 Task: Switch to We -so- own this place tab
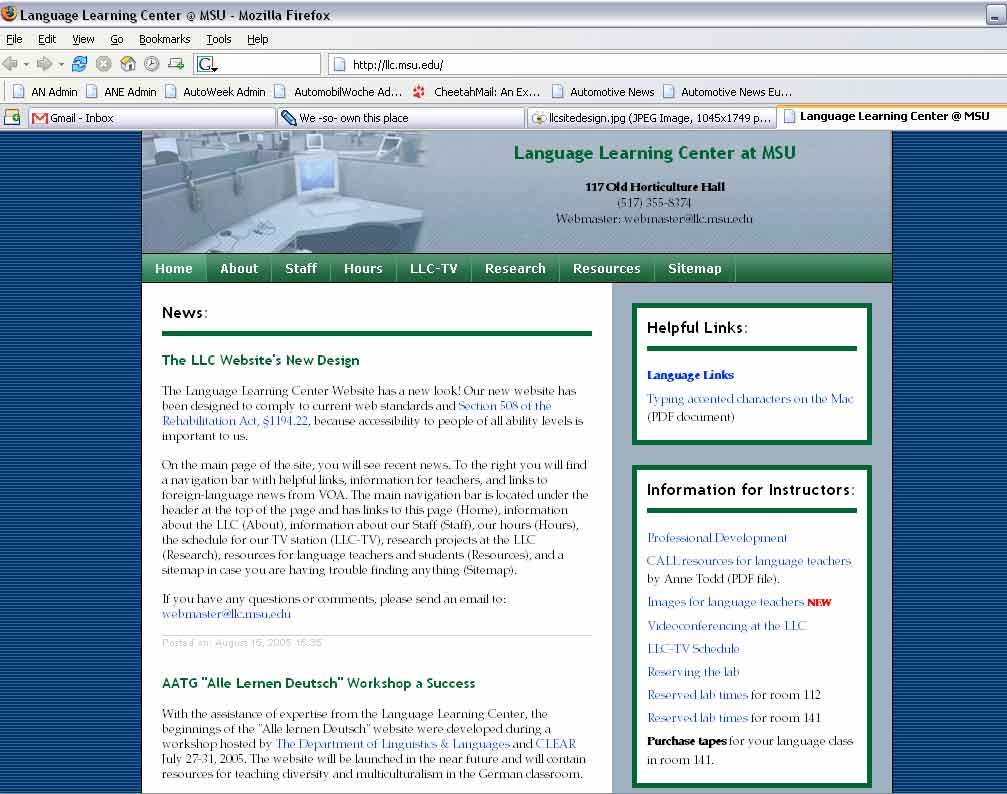pyautogui.click(x=401, y=118)
